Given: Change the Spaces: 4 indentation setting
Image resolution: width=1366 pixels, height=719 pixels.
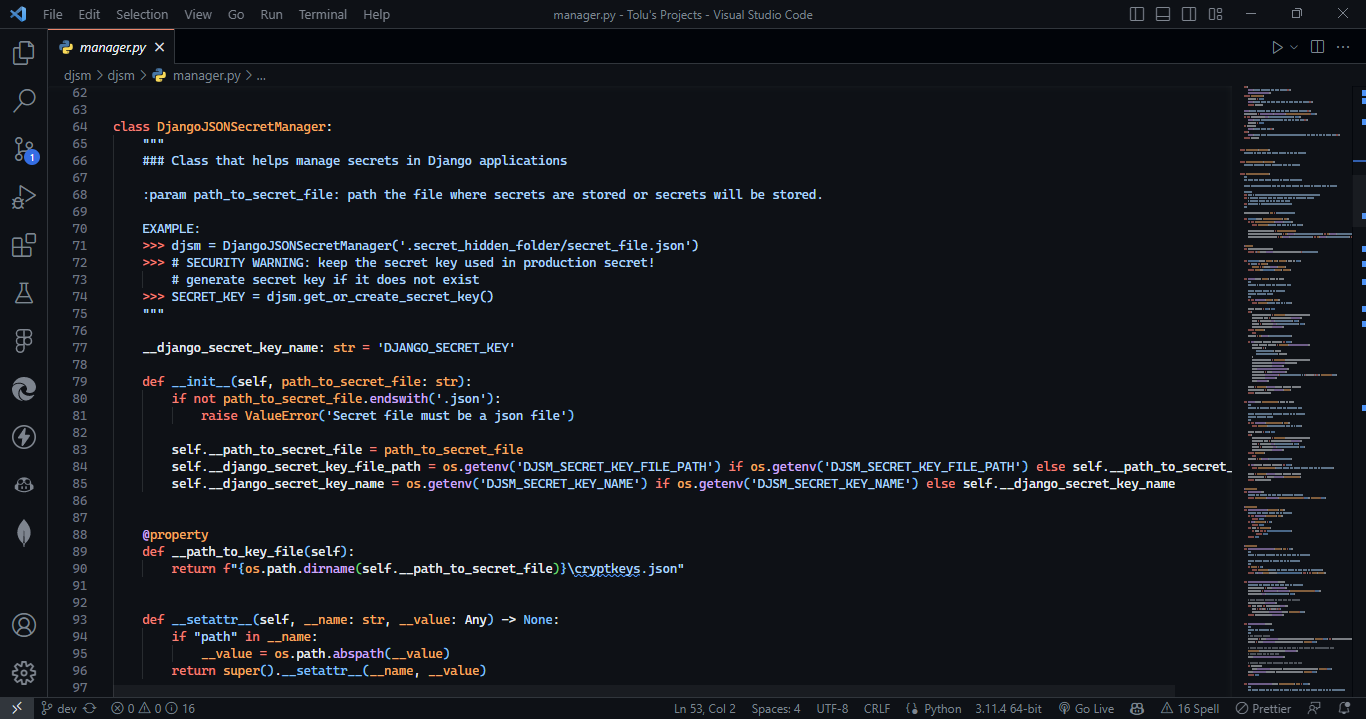Looking at the screenshot, I should pyautogui.click(x=776, y=708).
